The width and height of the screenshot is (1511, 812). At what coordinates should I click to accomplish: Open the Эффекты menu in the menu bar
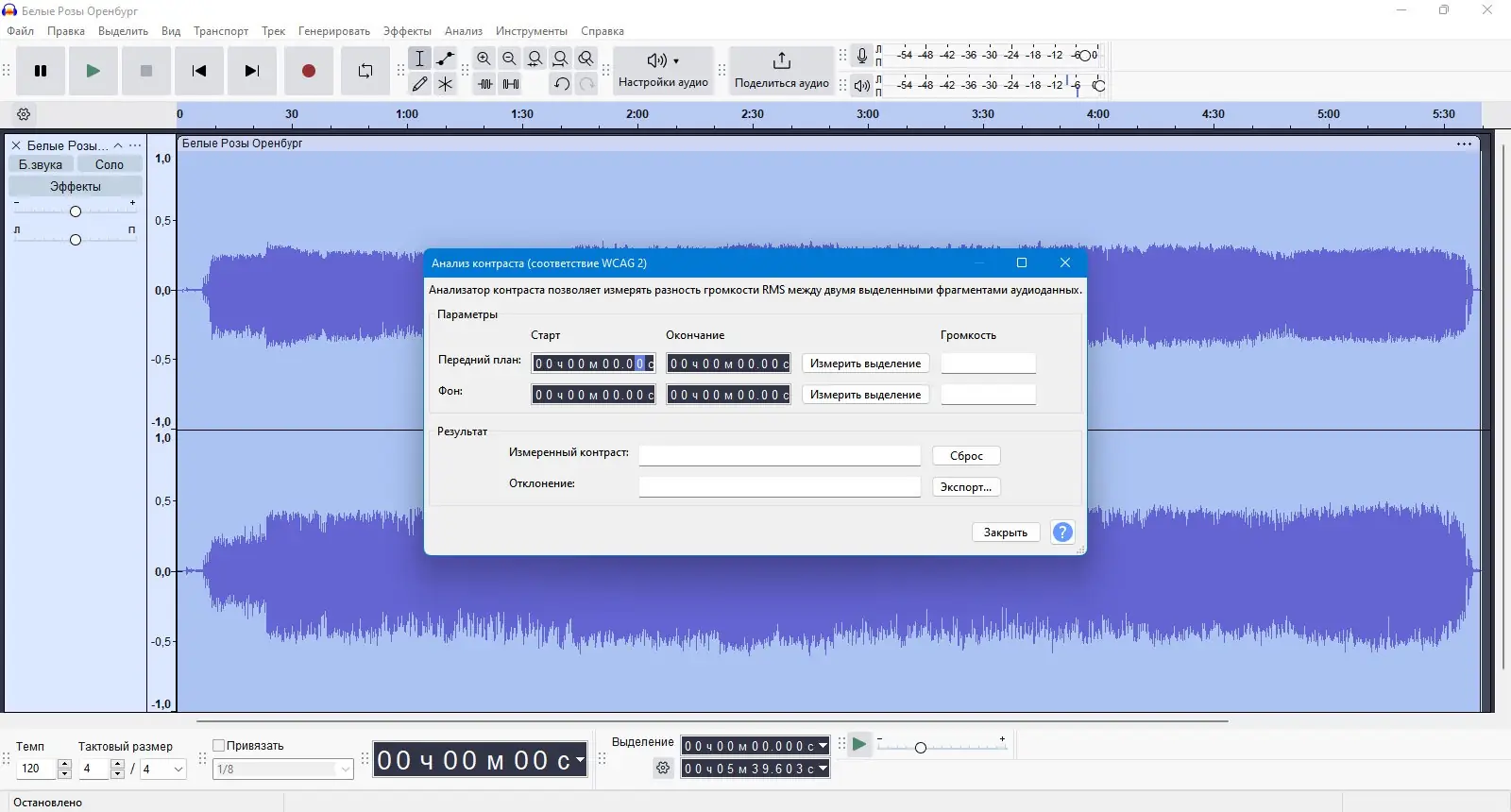point(407,31)
